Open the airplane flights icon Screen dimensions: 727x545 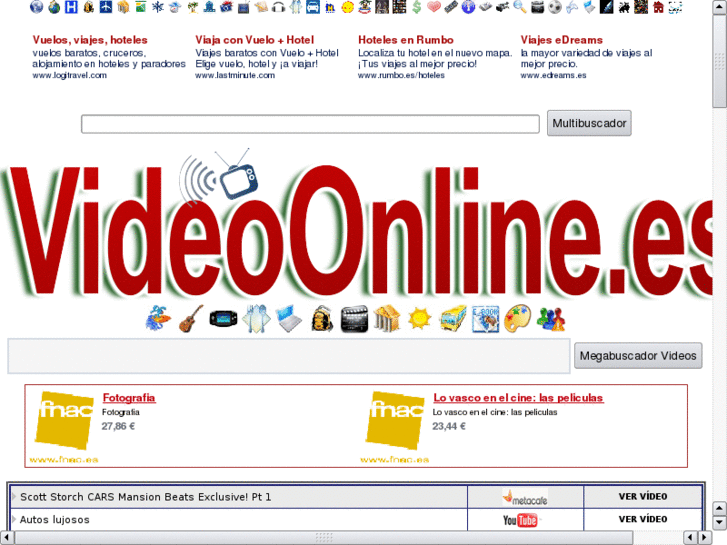[x=106, y=7]
